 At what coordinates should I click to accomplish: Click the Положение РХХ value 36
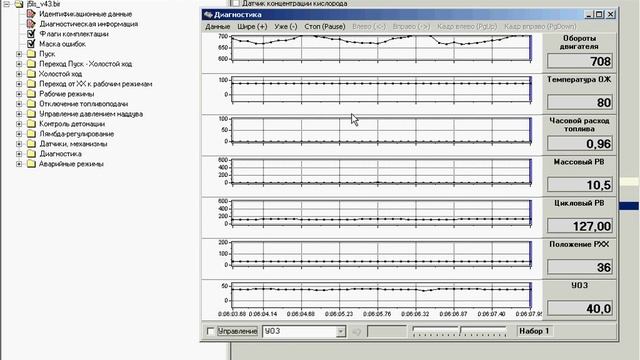(580, 267)
